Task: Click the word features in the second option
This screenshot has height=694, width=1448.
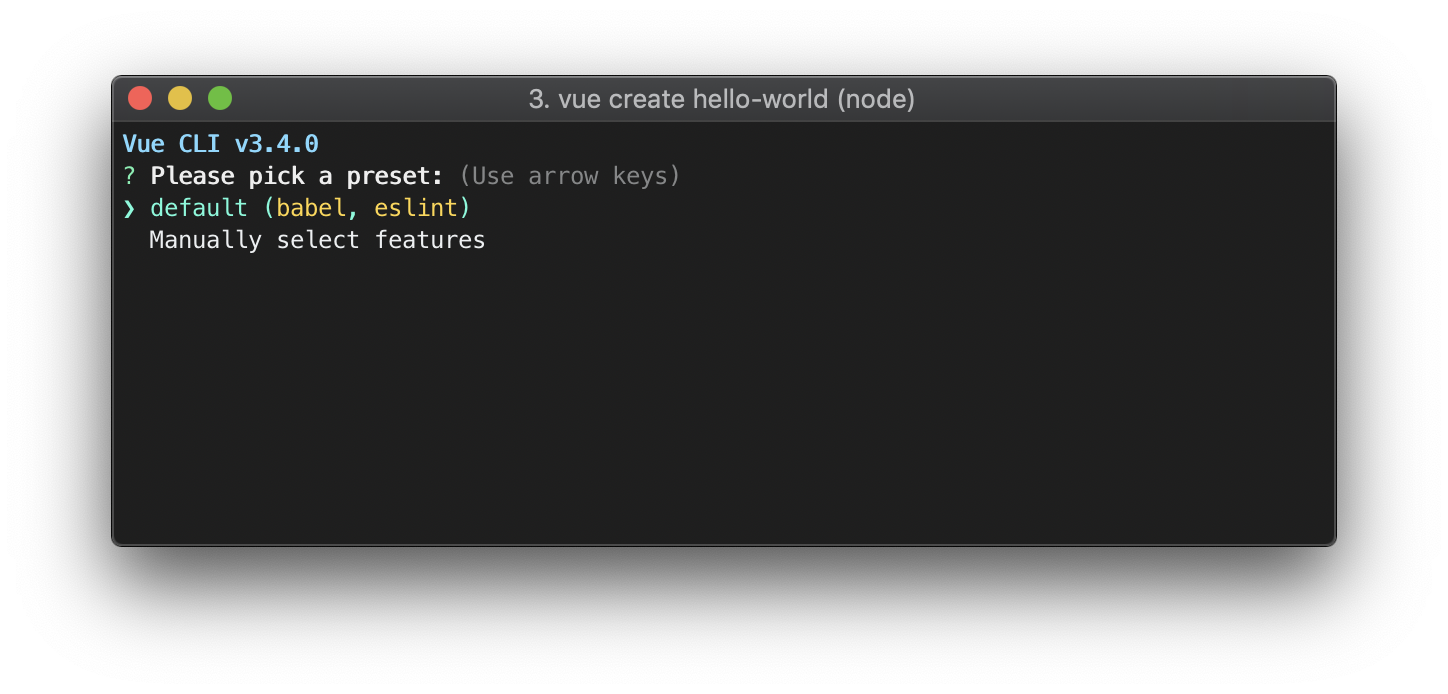Action: (x=430, y=239)
